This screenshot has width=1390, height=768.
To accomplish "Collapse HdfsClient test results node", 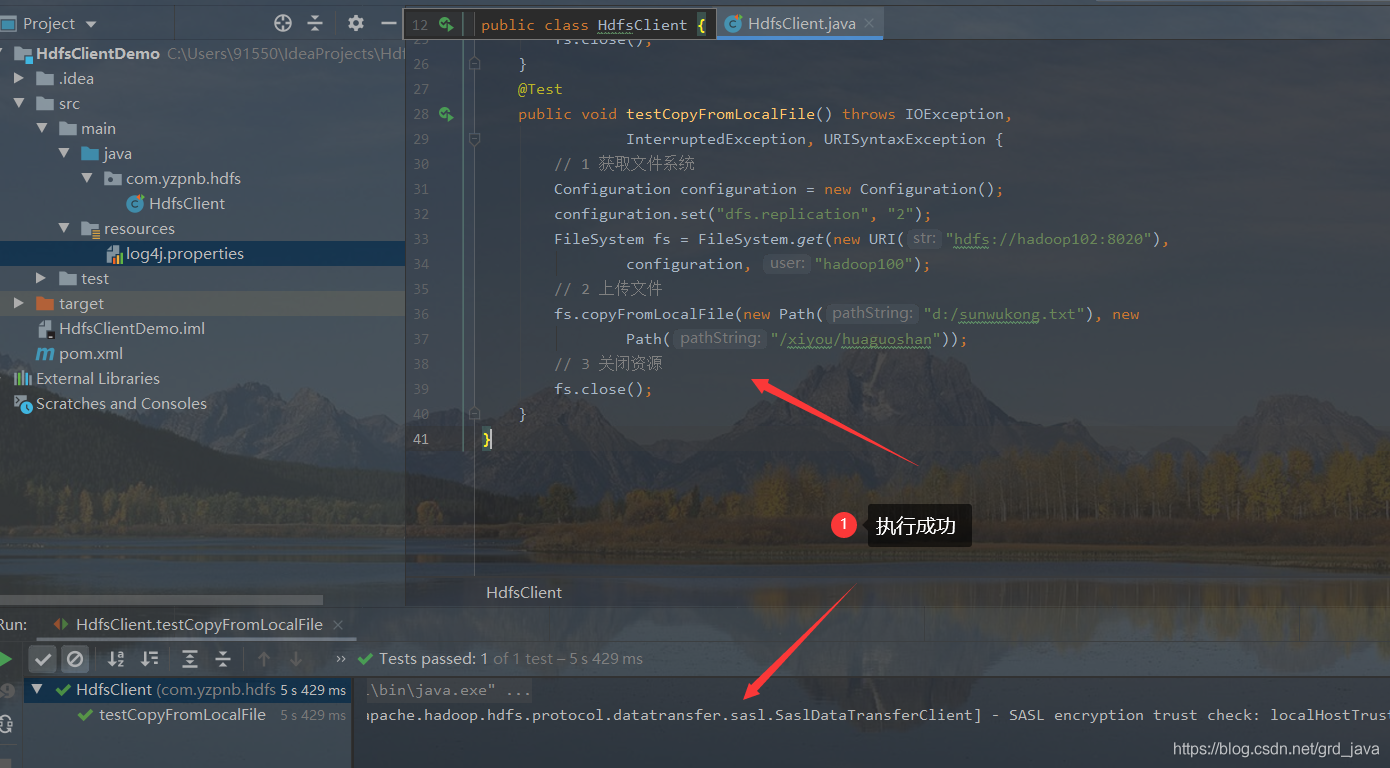I will point(38,689).
